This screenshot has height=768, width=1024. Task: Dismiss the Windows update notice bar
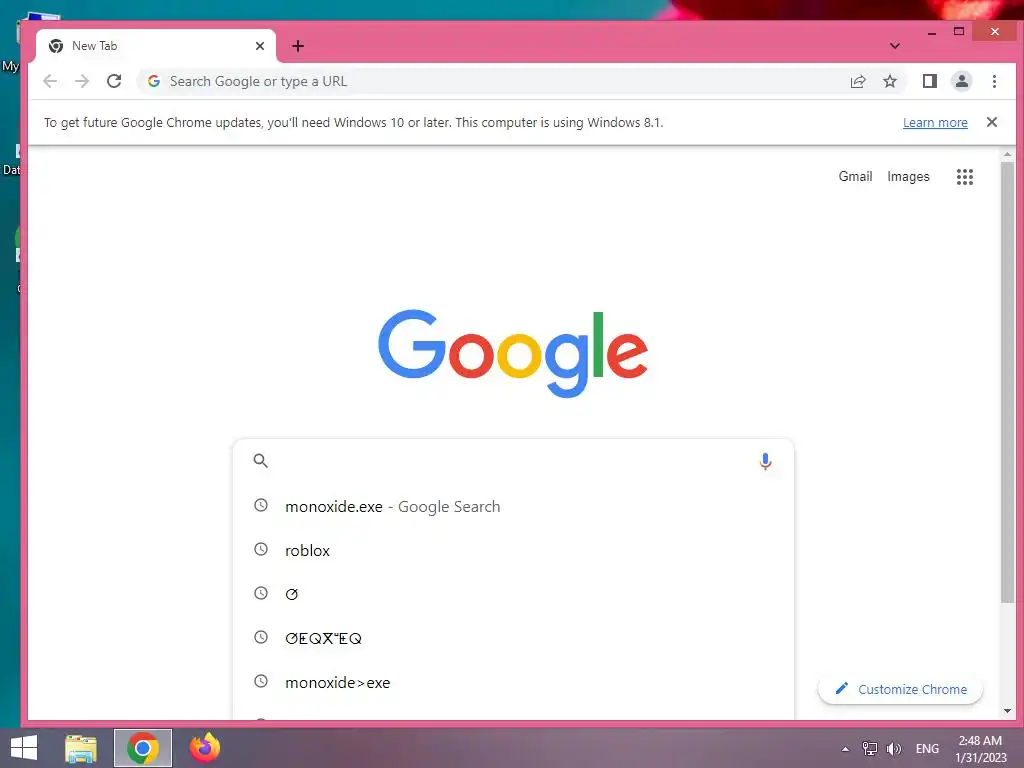pos(991,122)
